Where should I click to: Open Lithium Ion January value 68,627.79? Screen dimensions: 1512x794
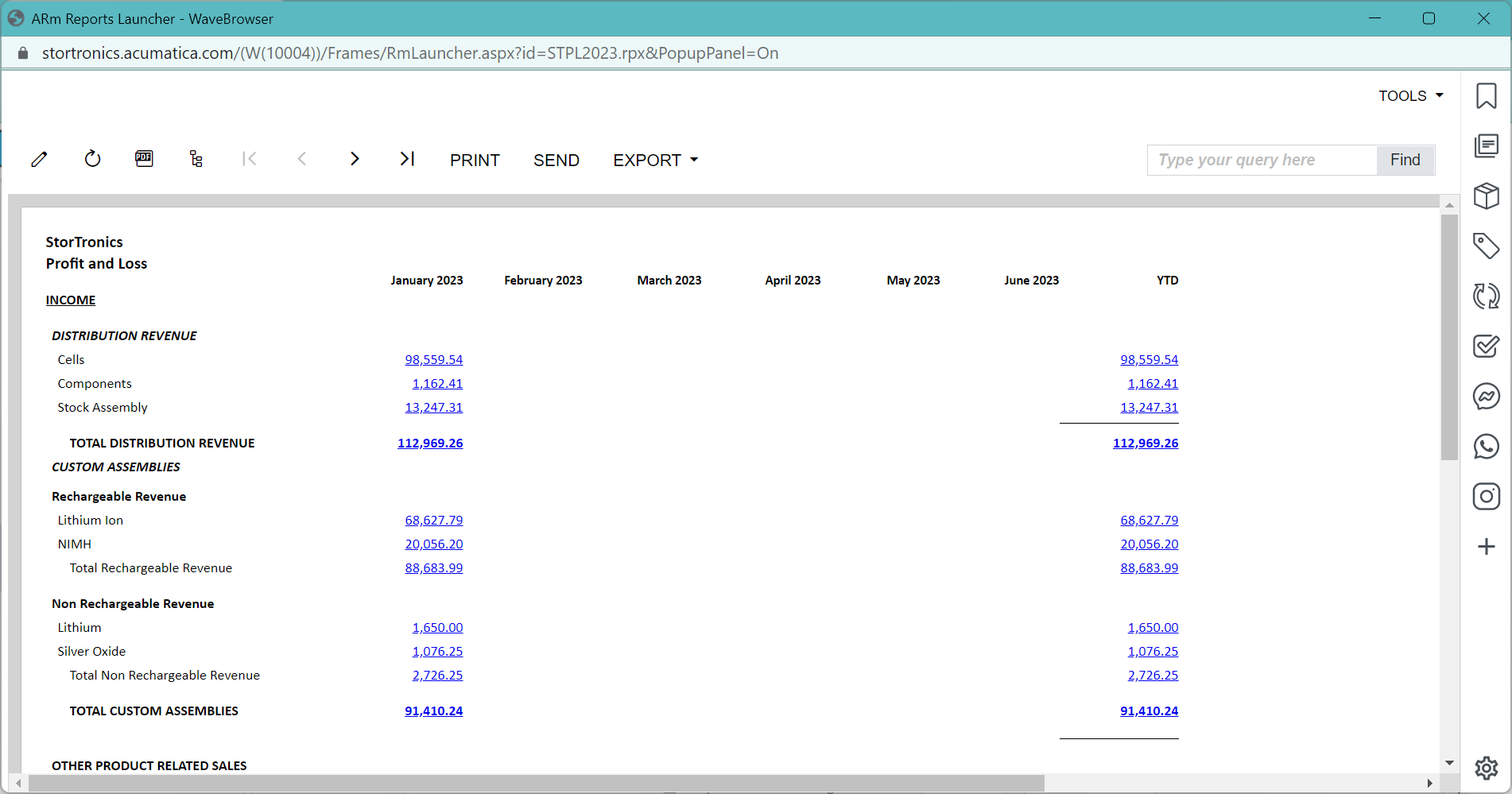click(x=434, y=520)
